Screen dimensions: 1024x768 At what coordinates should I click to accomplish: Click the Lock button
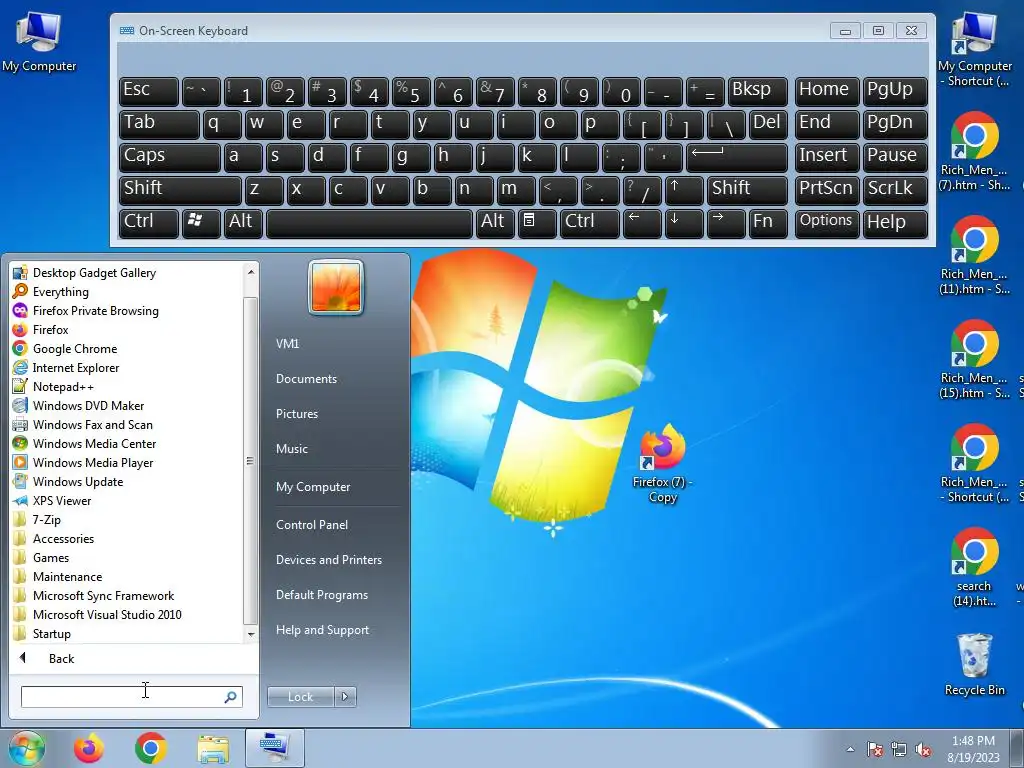click(x=300, y=697)
